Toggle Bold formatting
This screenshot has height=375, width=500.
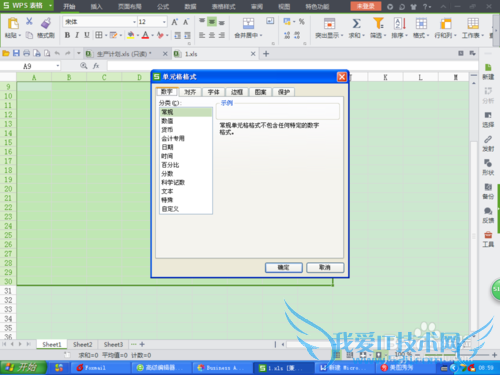[67, 35]
